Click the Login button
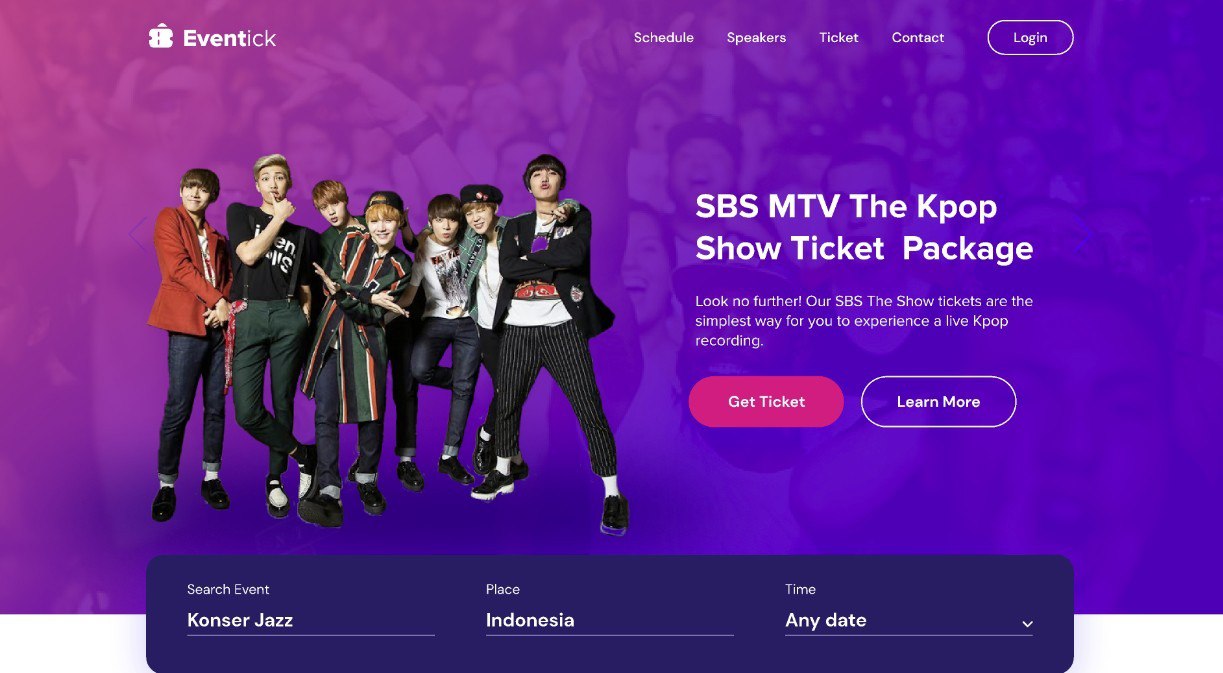Viewport: 1223px width, 673px height. coord(1030,38)
